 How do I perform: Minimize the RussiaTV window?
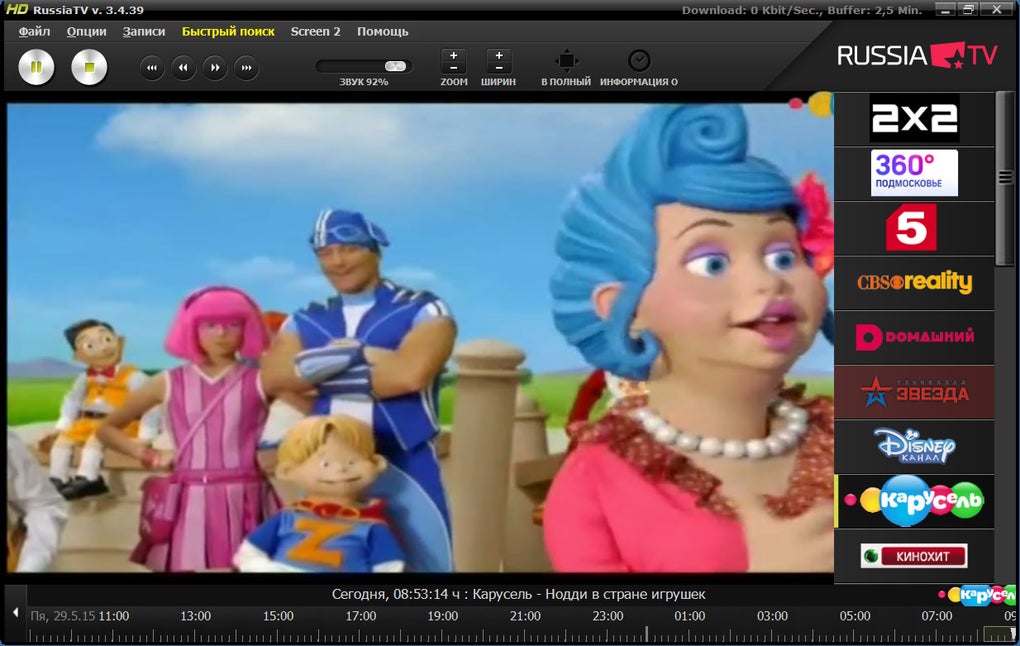946,10
